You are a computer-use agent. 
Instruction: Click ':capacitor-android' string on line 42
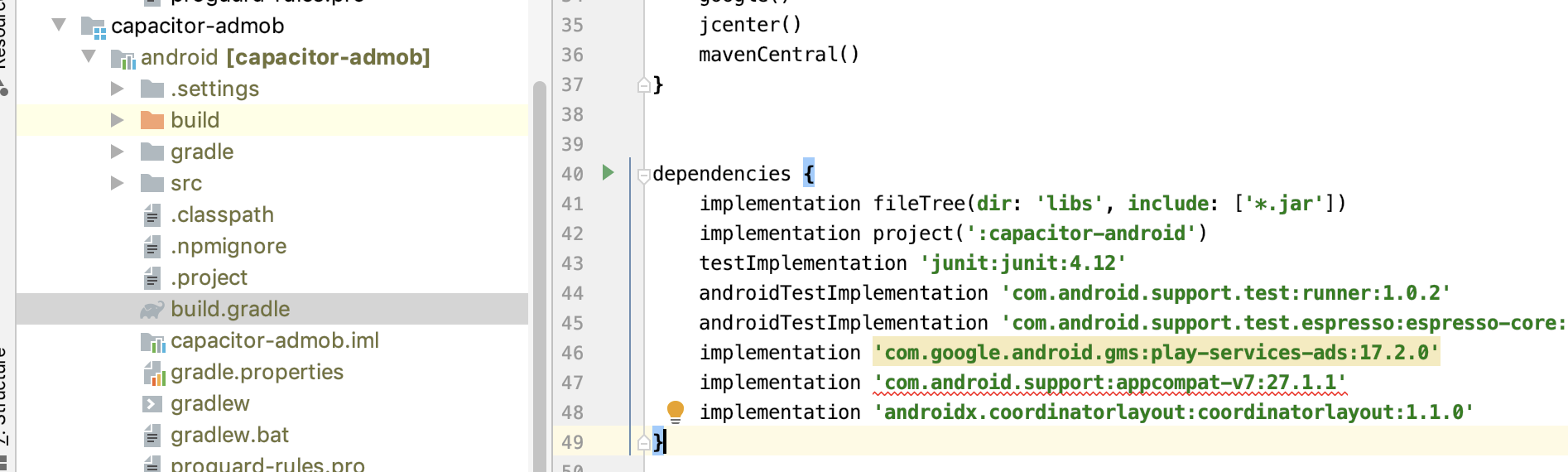pos(1081,234)
